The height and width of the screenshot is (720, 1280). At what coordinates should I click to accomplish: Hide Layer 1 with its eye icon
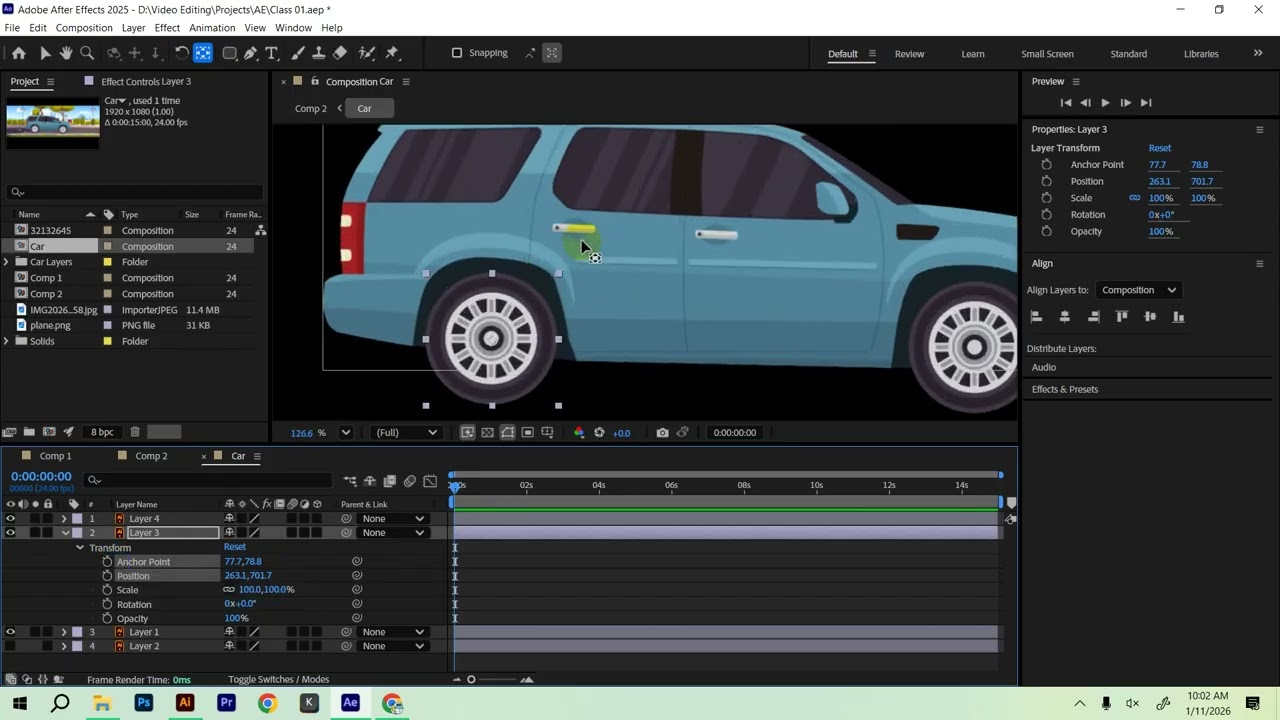(x=10, y=632)
